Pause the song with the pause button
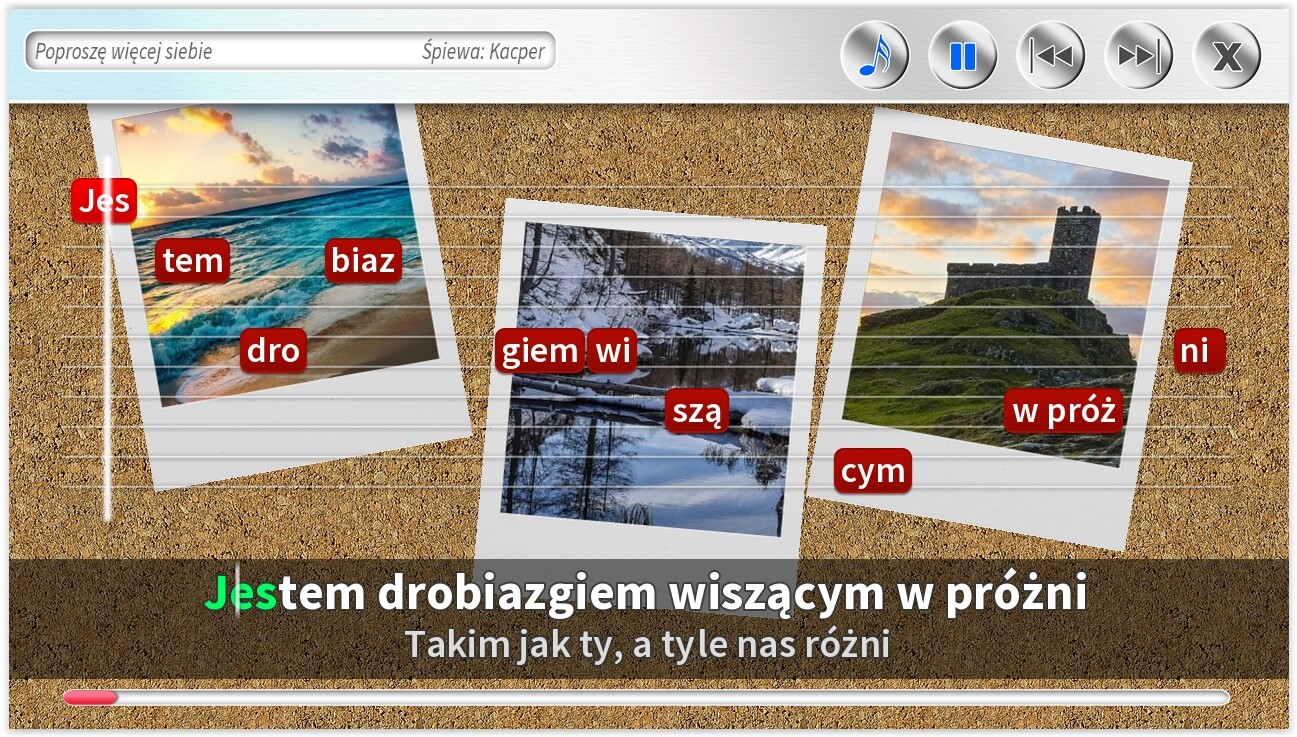The image size is (1297, 737). [x=962, y=55]
